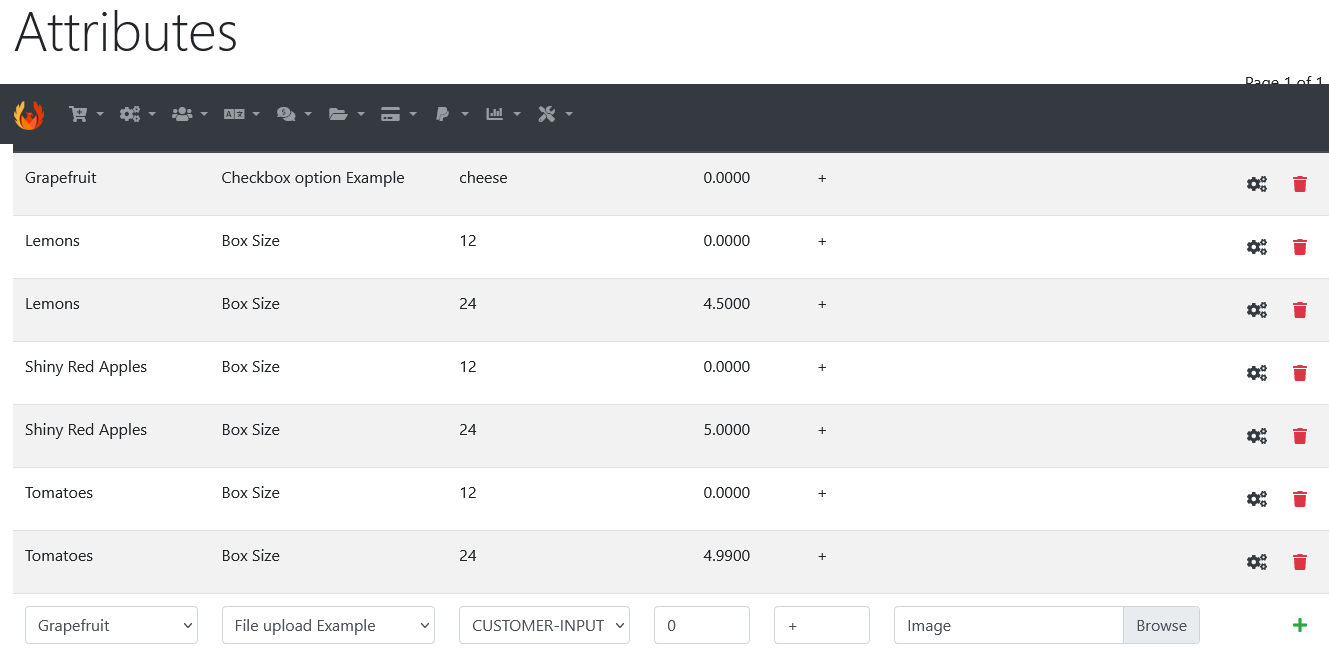Expand the Grapefruit product dropdown
This screenshot has height=657, width=1329.
tap(111, 625)
